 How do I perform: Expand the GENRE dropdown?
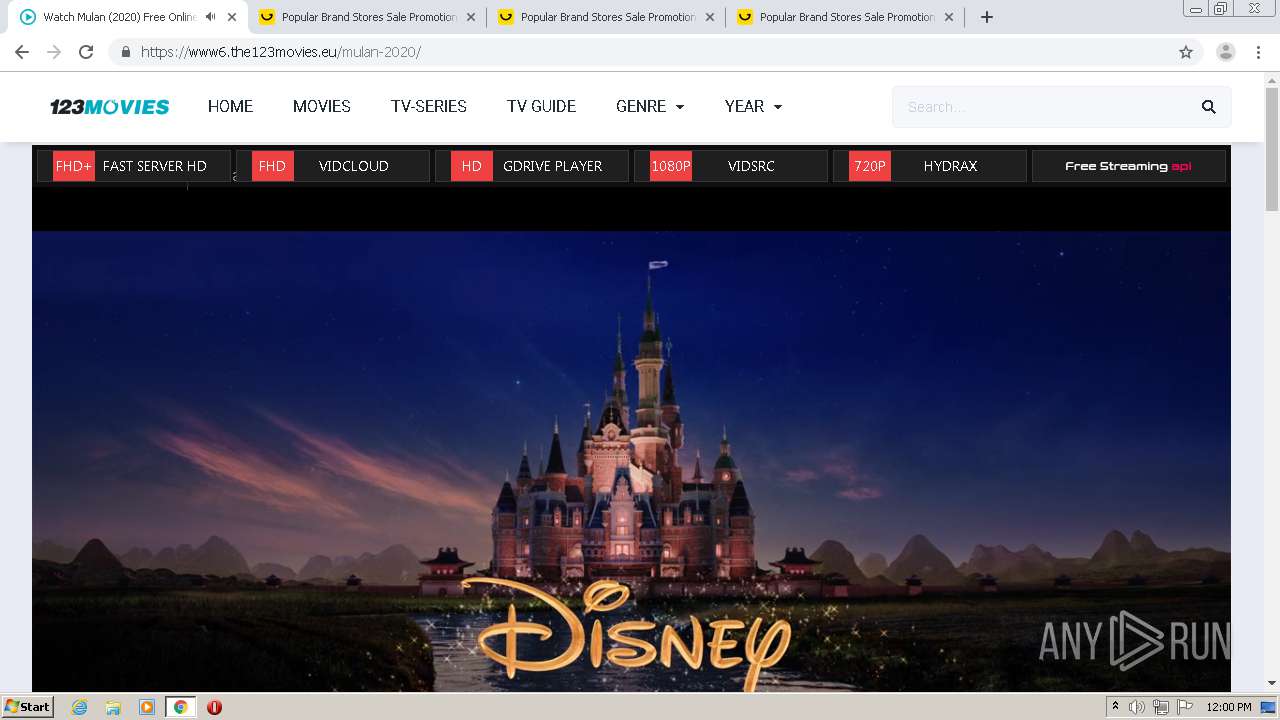(x=650, y=106)
